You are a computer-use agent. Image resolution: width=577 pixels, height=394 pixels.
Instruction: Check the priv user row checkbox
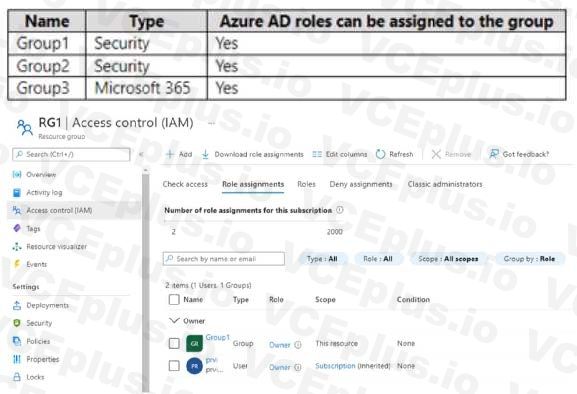click(x=174, y=366)
